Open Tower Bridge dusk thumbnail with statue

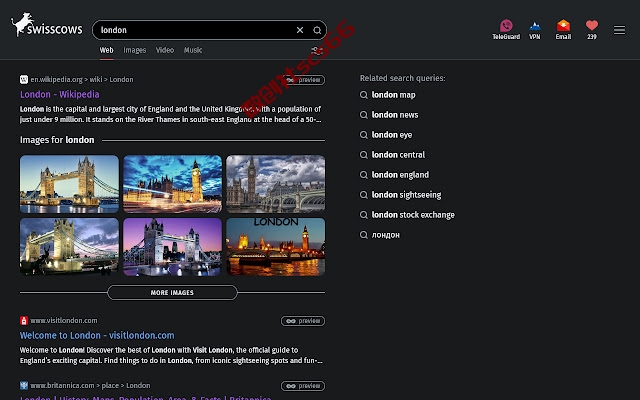(69, 247)
